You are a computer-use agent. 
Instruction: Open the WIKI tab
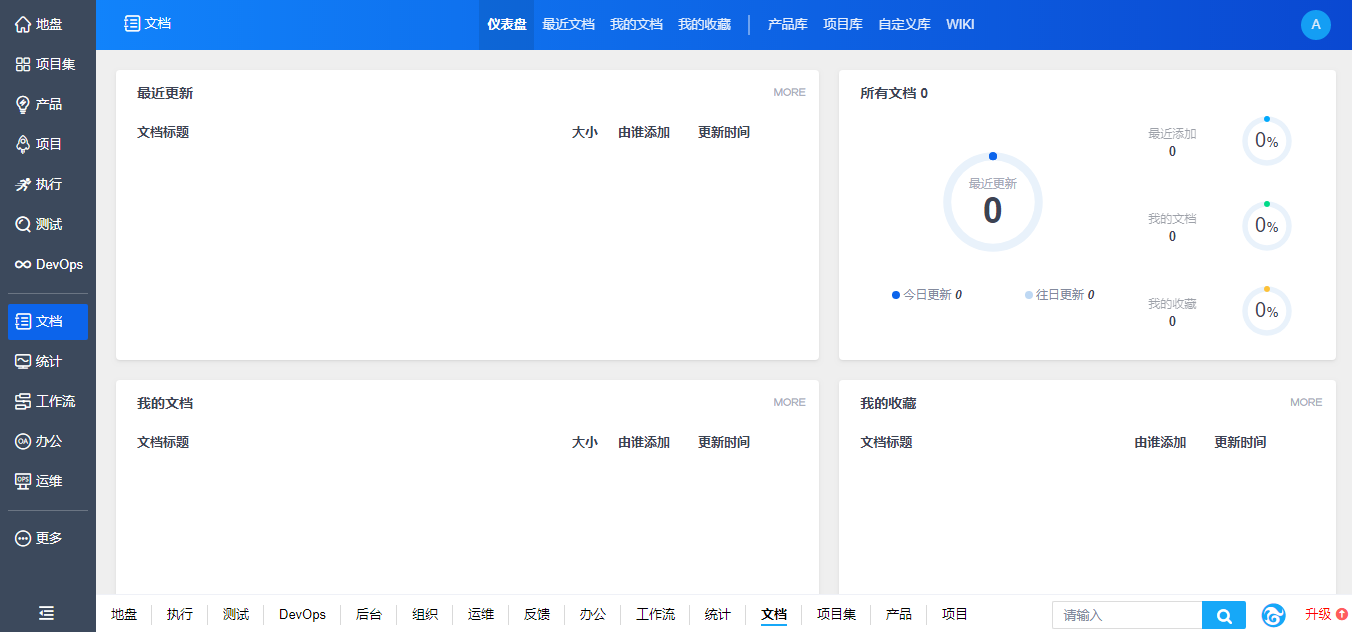pyautogui.click(x=960, y=25)
